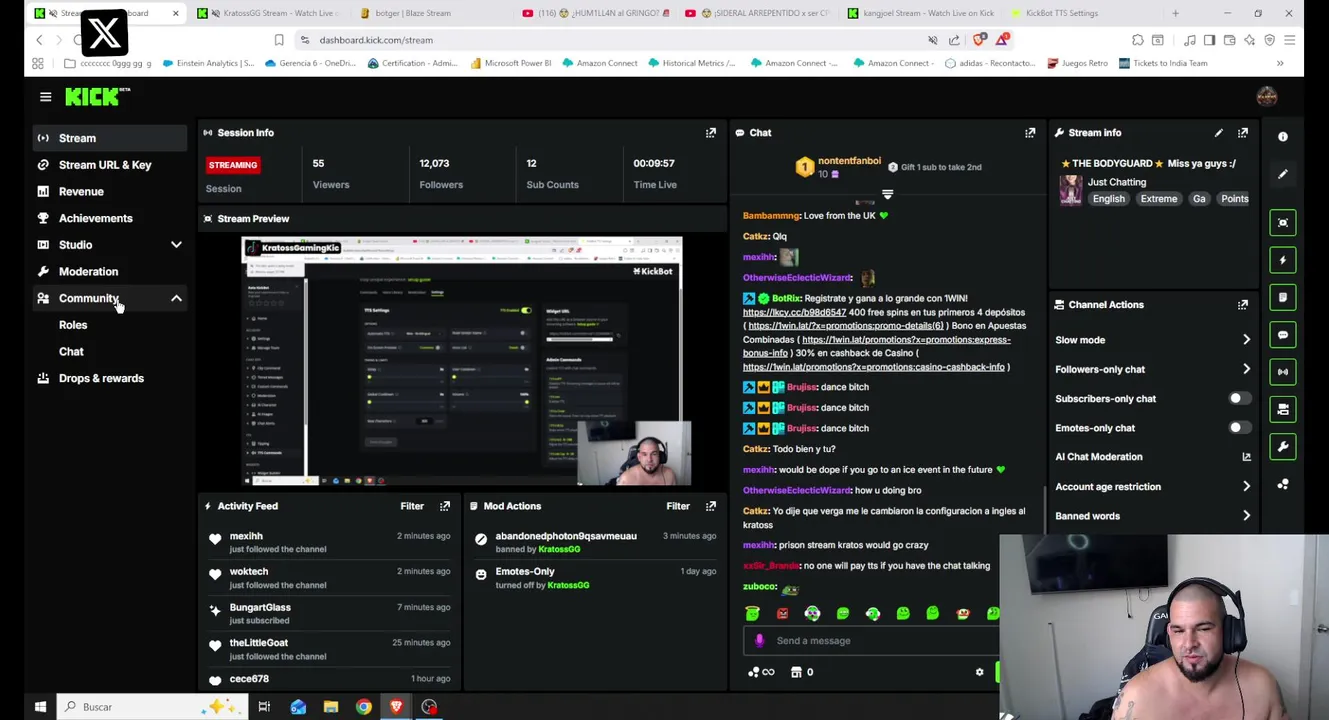This screenshot has height=720, width=1329.
Task: Open Moderation page
Action: click(109, 271)
